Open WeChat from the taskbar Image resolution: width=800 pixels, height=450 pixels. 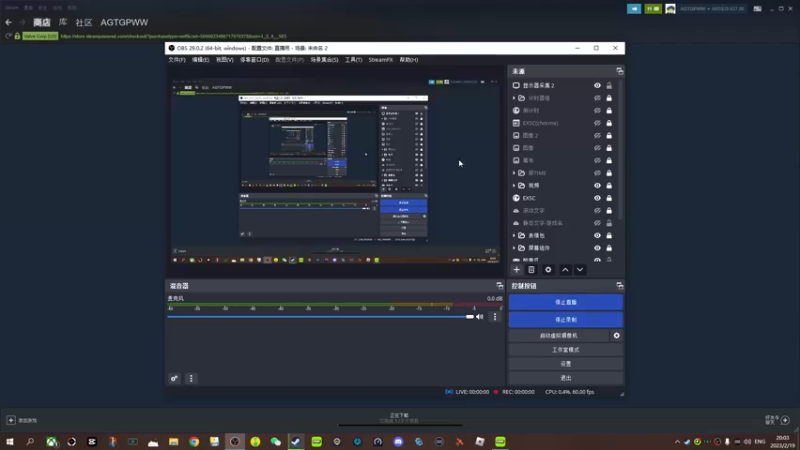(276, 442)
